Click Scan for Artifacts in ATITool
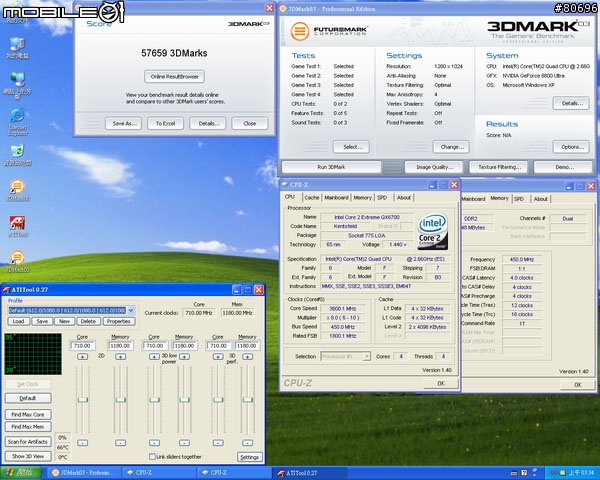Screen dimensions: 600x480 pos(28,442)
